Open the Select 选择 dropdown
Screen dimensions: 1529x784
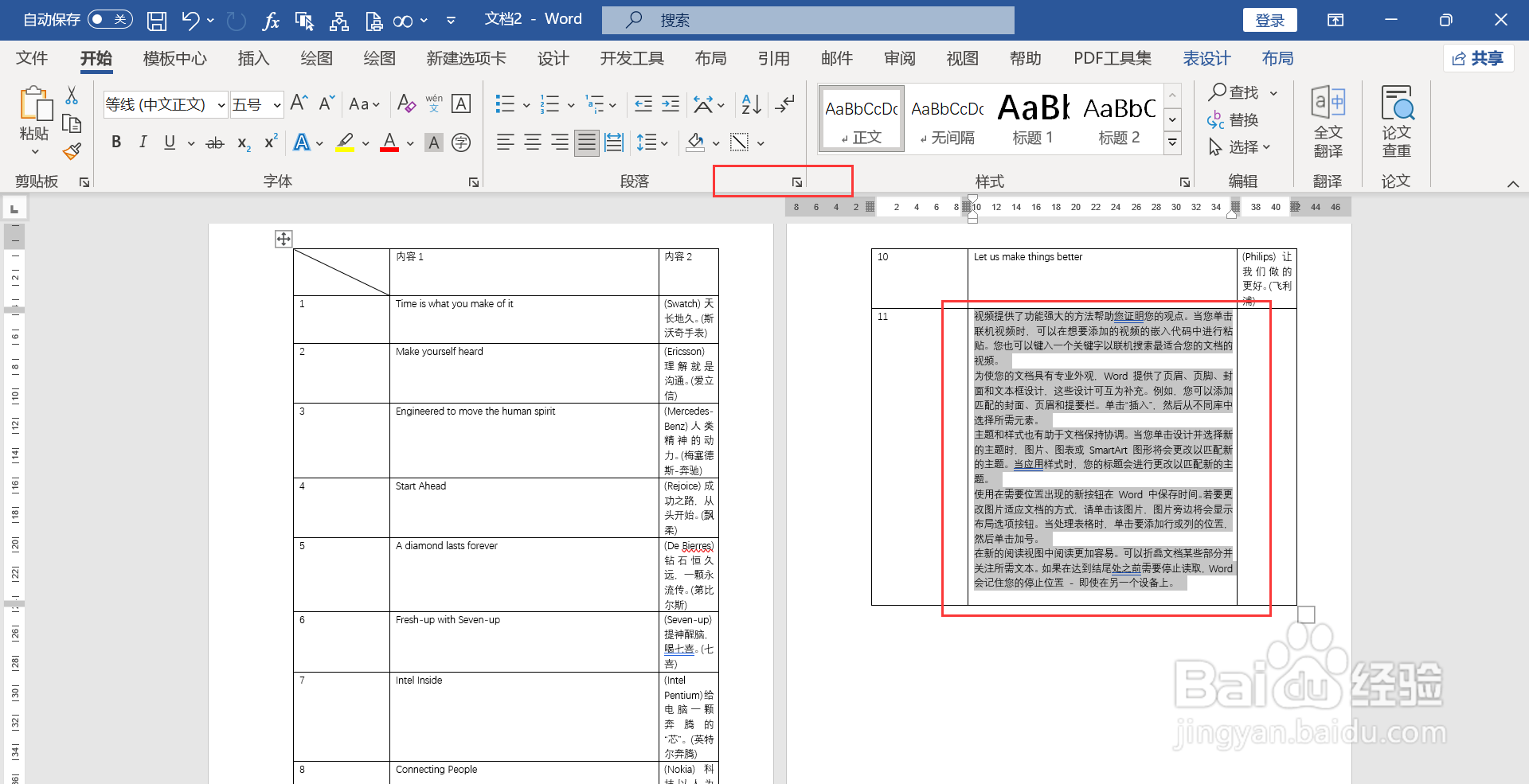(1241, 147)
